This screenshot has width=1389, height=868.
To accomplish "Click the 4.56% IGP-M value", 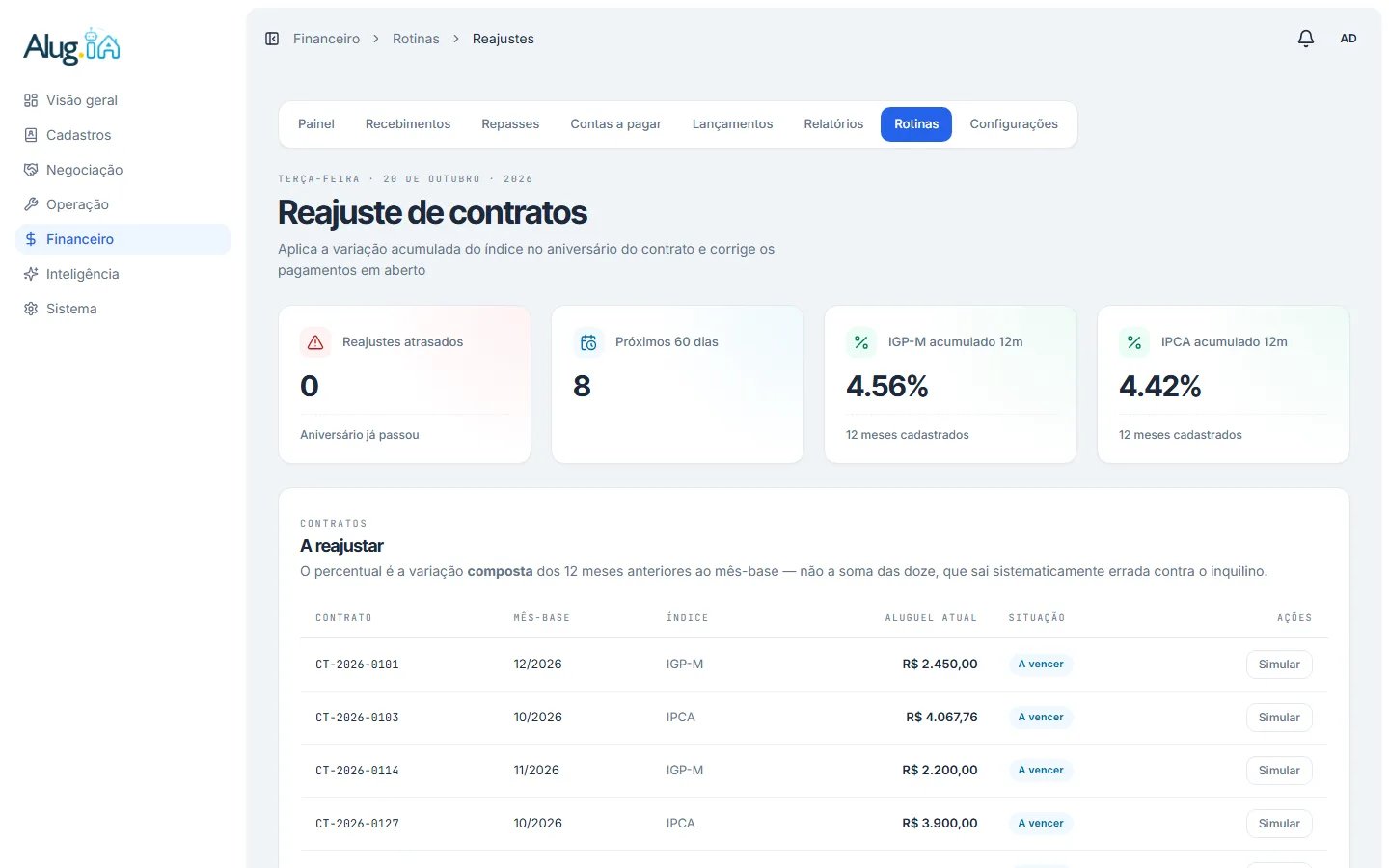I will 887,387.
